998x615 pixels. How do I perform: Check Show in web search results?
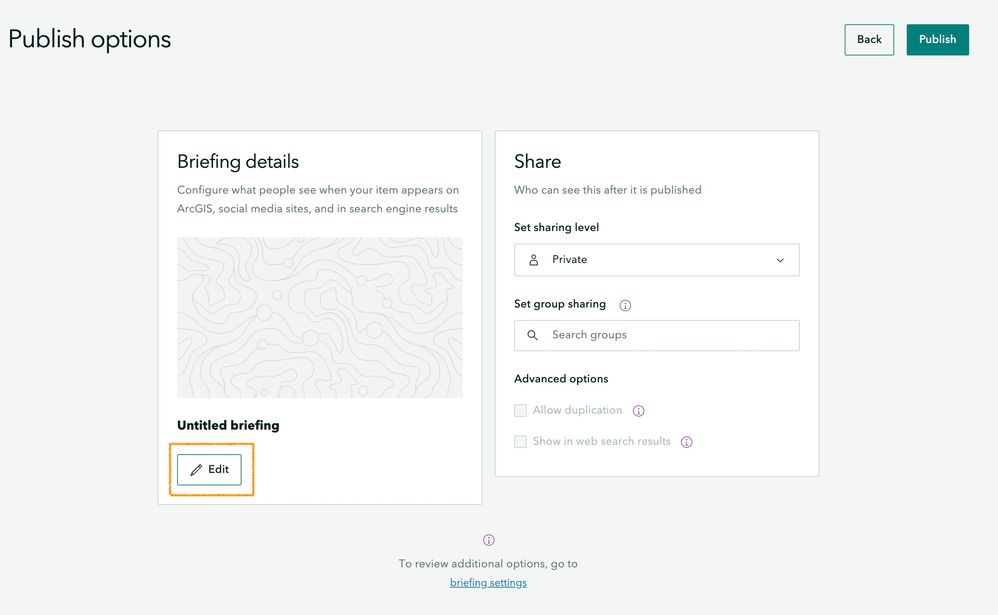coord(521,441)
